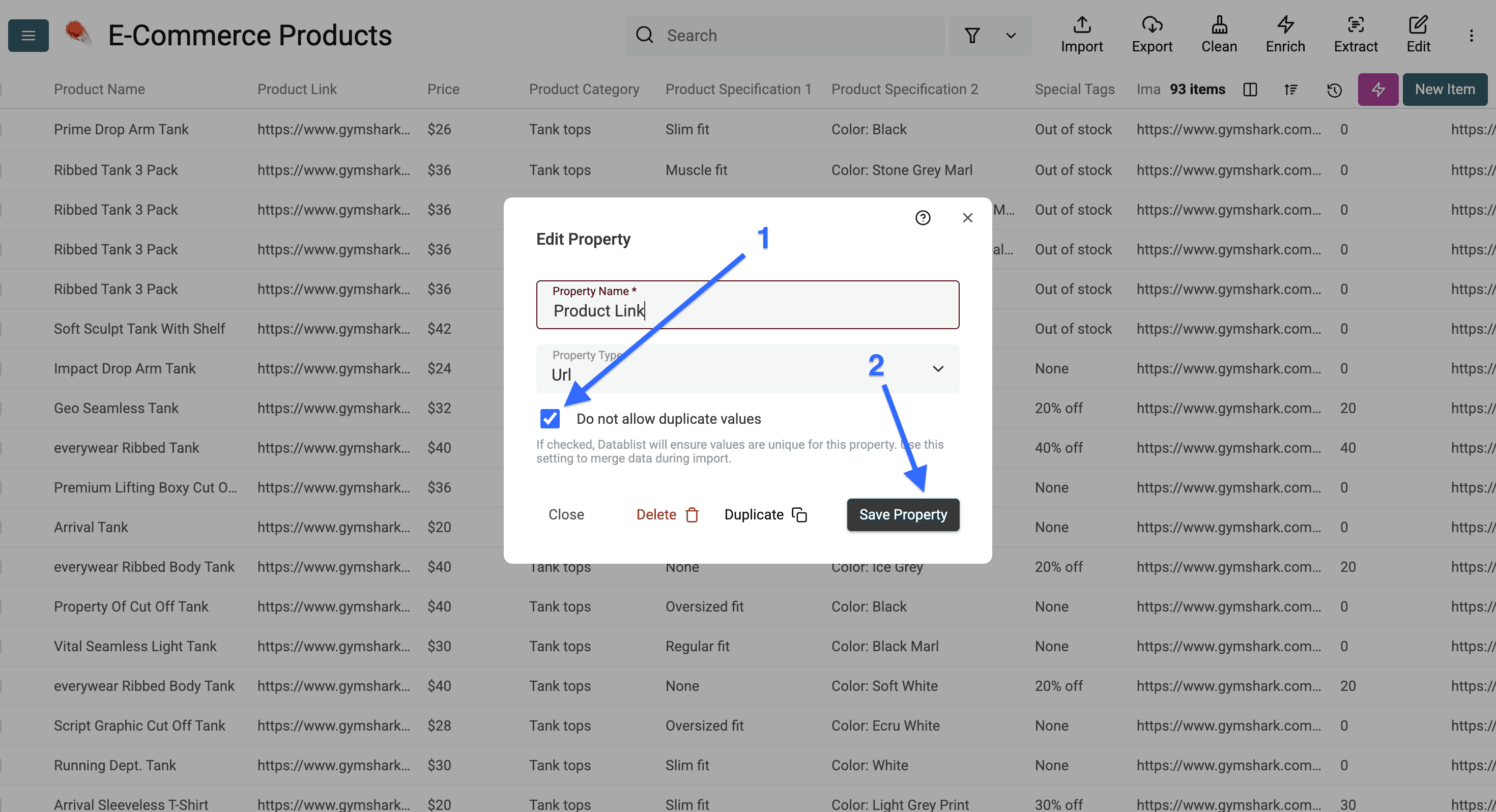Image resolution: width=1496 pixels, height=812 pixels.
Task: Toggle the split columns view icon
Action: coord(1250,90)
